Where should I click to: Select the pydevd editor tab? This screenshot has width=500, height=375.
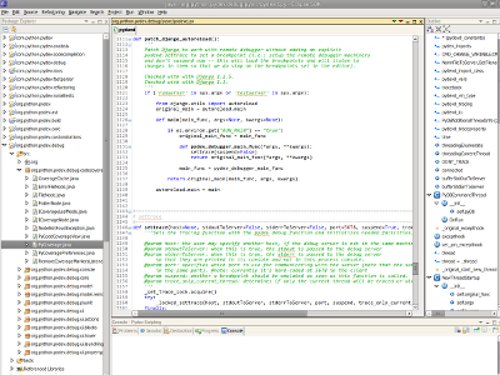125,30
